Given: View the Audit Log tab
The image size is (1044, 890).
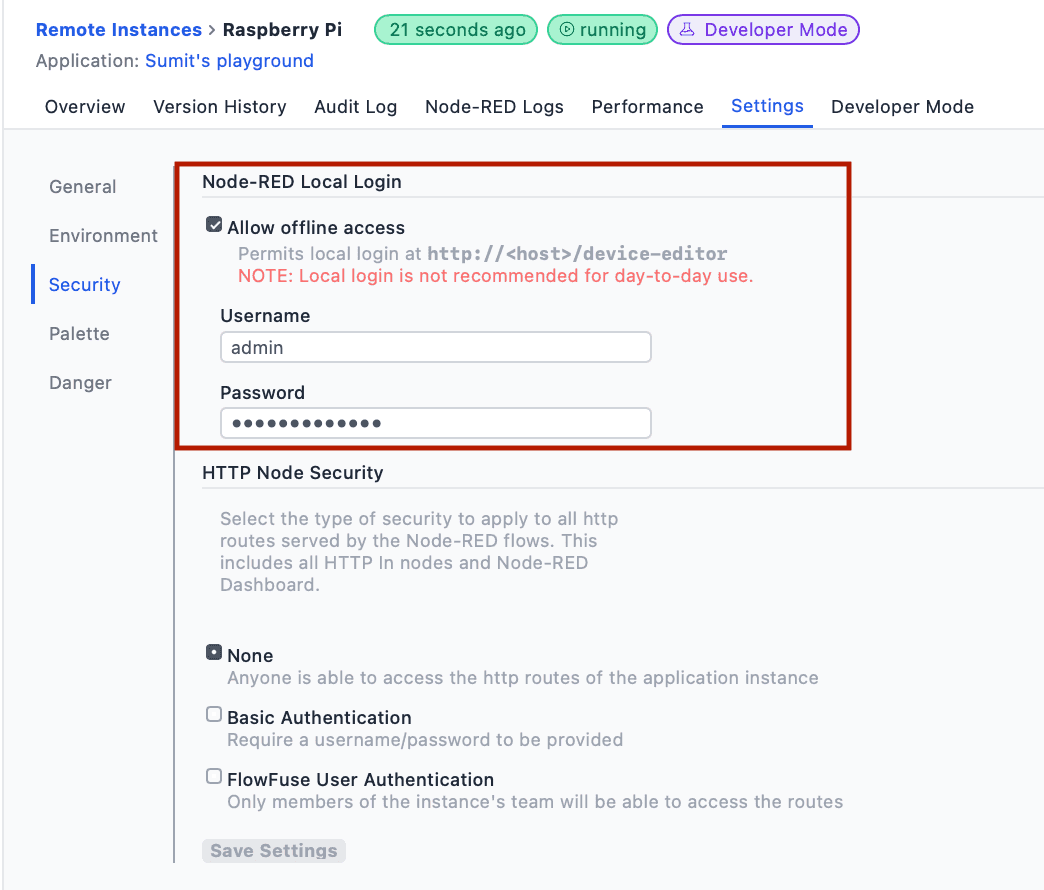Looking at the screenshot, I should click(355, 107).
